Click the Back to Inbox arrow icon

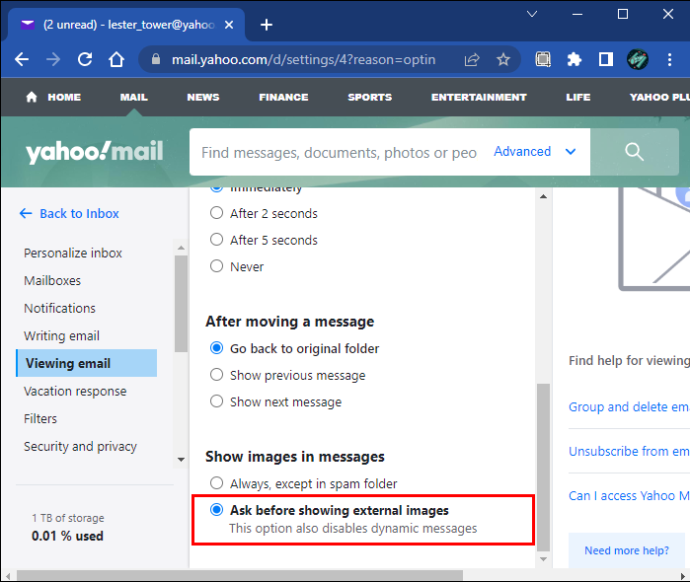pos(26,213)
